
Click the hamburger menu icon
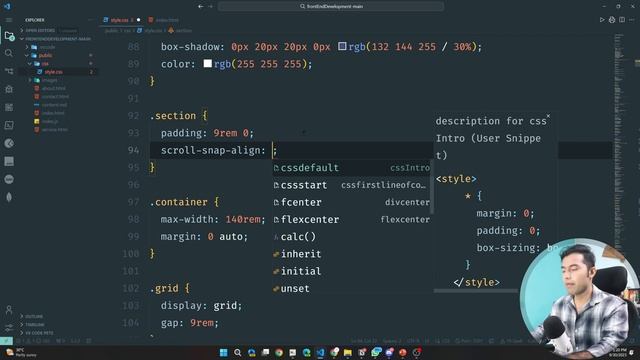tap(9, 20)
